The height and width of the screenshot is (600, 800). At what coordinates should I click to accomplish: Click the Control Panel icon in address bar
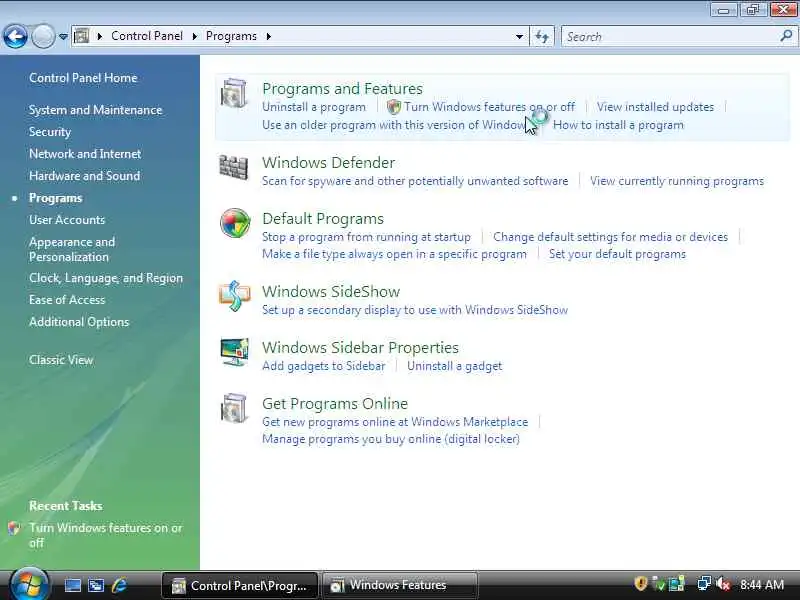pyautogui.click(x=82, y=36)
